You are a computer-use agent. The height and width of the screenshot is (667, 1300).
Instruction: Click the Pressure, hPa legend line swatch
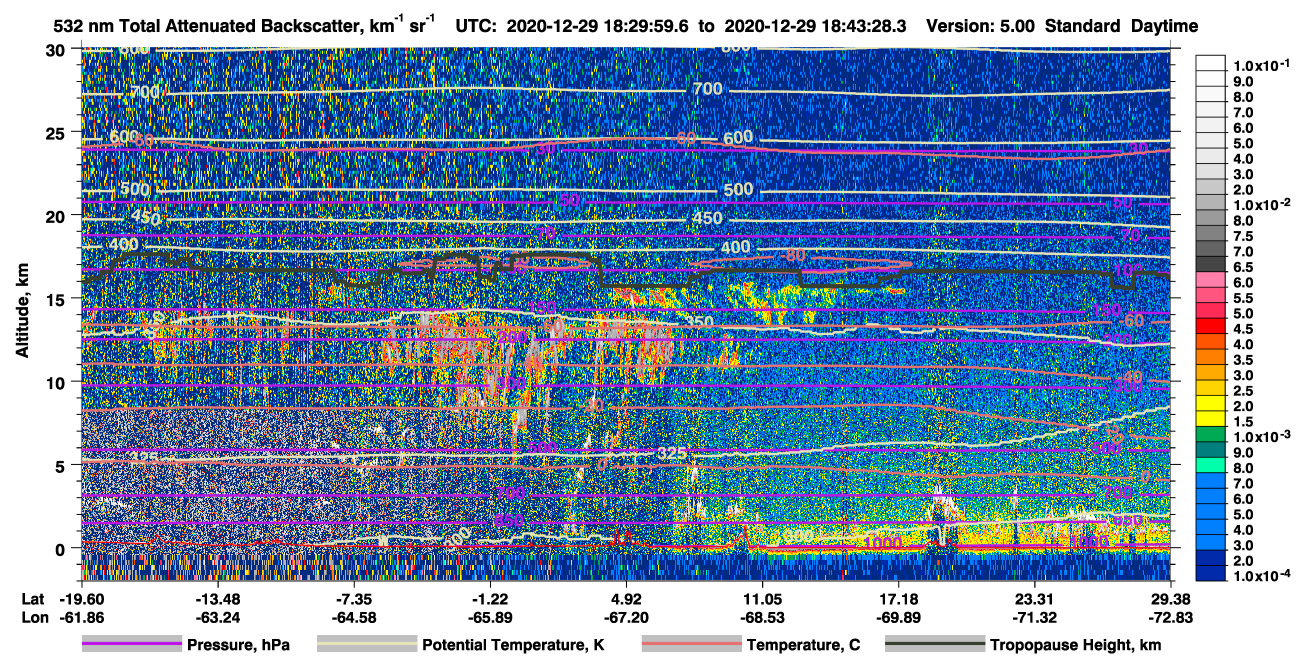pyautogui.click(x=132, y=645)
